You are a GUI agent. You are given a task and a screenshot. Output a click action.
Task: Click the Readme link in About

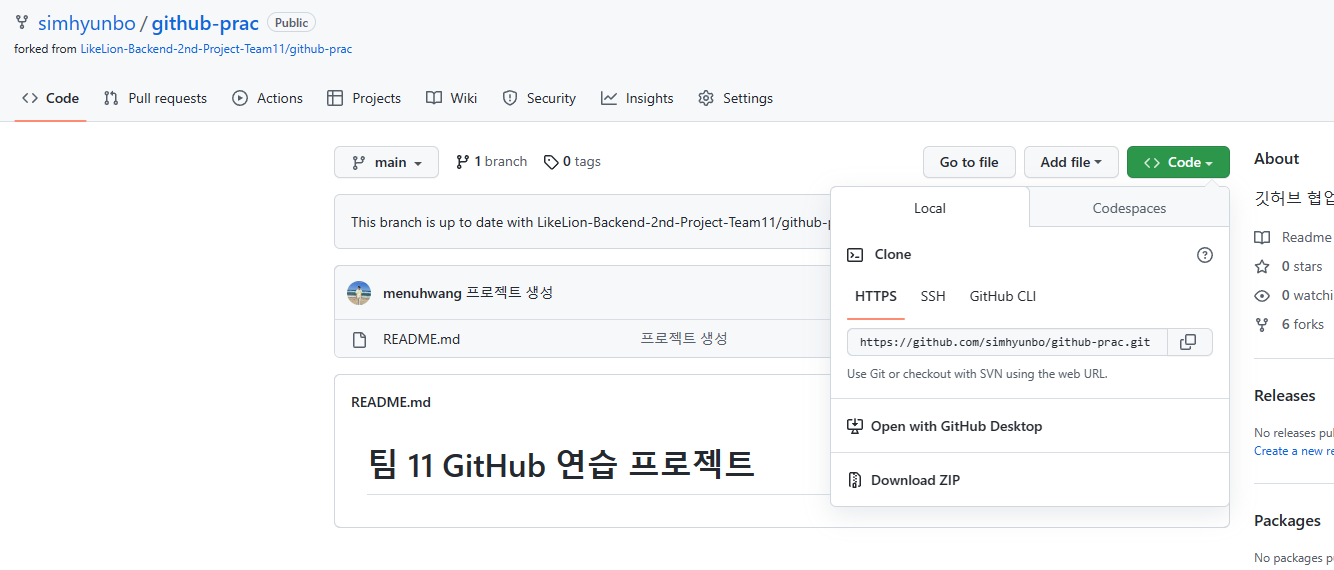pyautogui.click(x=1293, y=238)
